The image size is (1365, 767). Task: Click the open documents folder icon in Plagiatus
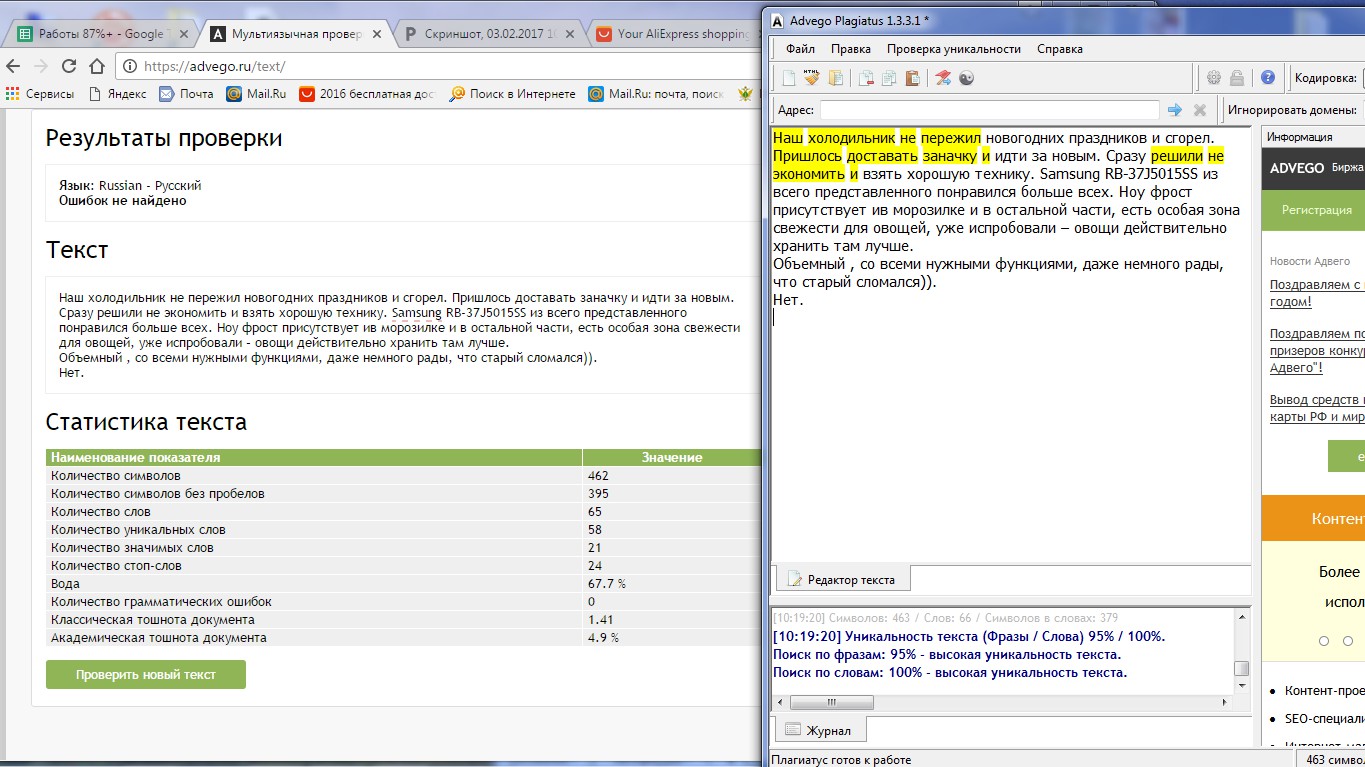pos(835,78)
